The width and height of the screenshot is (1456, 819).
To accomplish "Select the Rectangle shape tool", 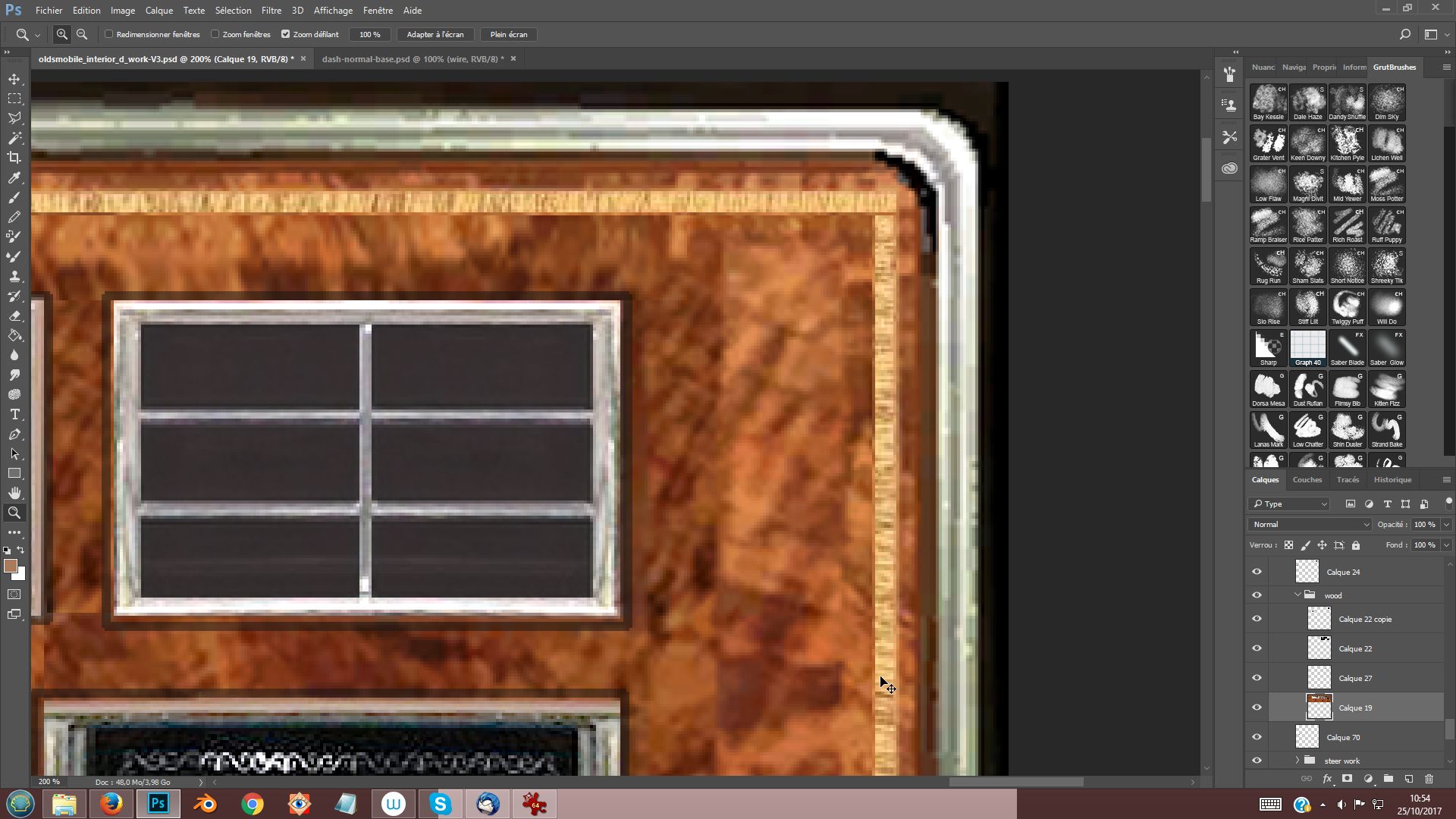I will [x=14, y=473].
